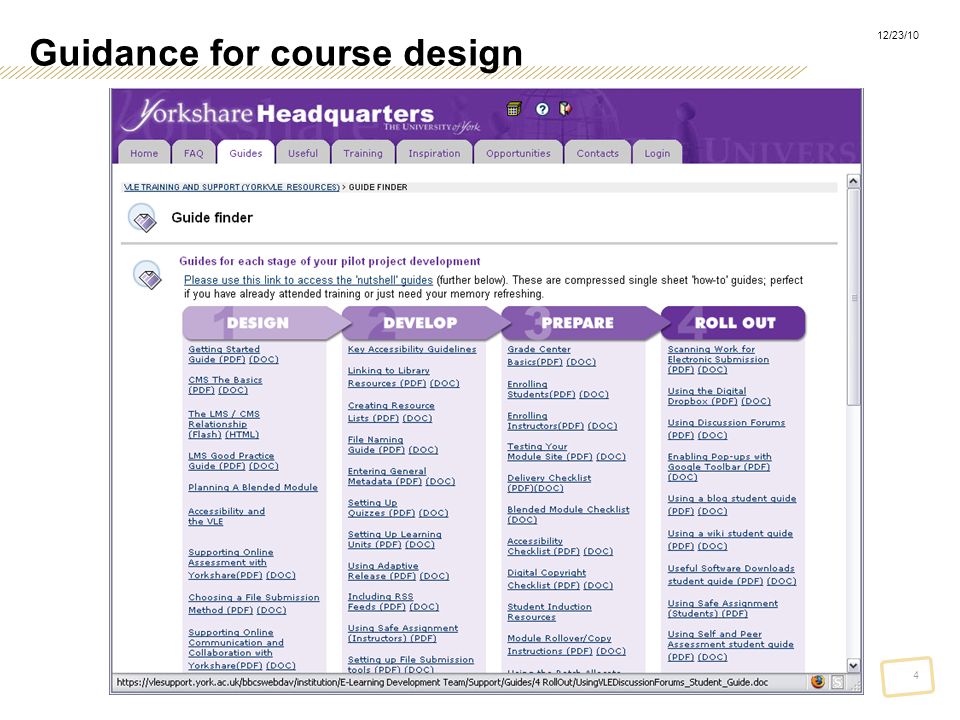Screen dimensions: 960x720
Task: Click the Login tab
Action: 657,153
